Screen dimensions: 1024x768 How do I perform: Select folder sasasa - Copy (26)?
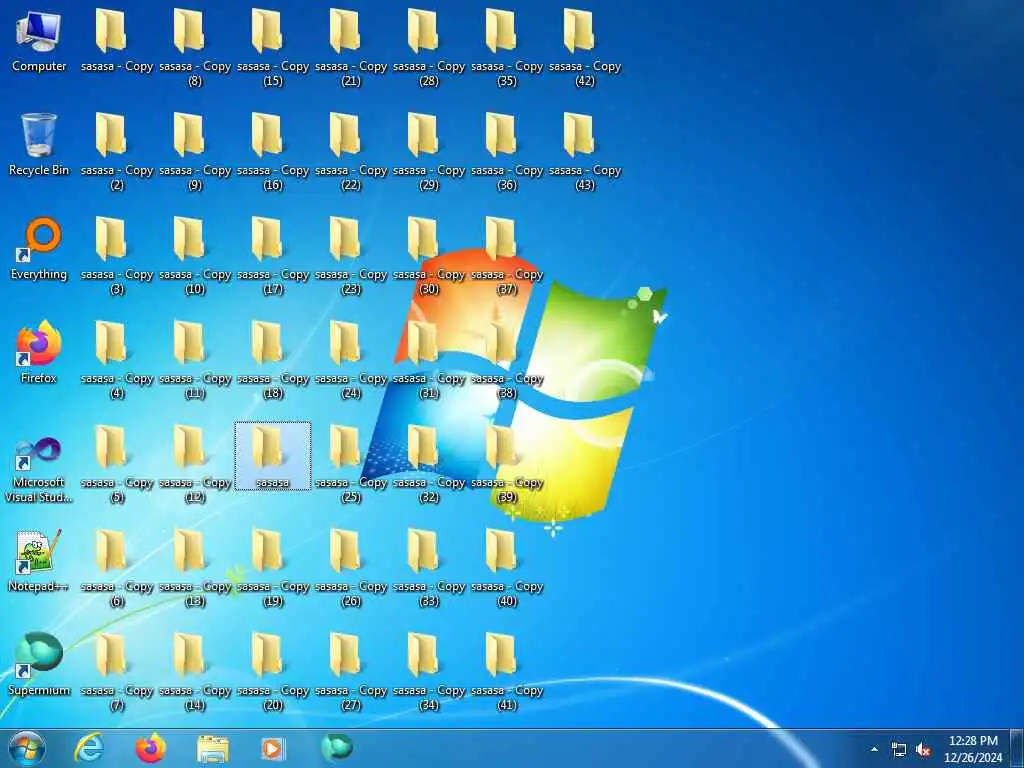351,568
